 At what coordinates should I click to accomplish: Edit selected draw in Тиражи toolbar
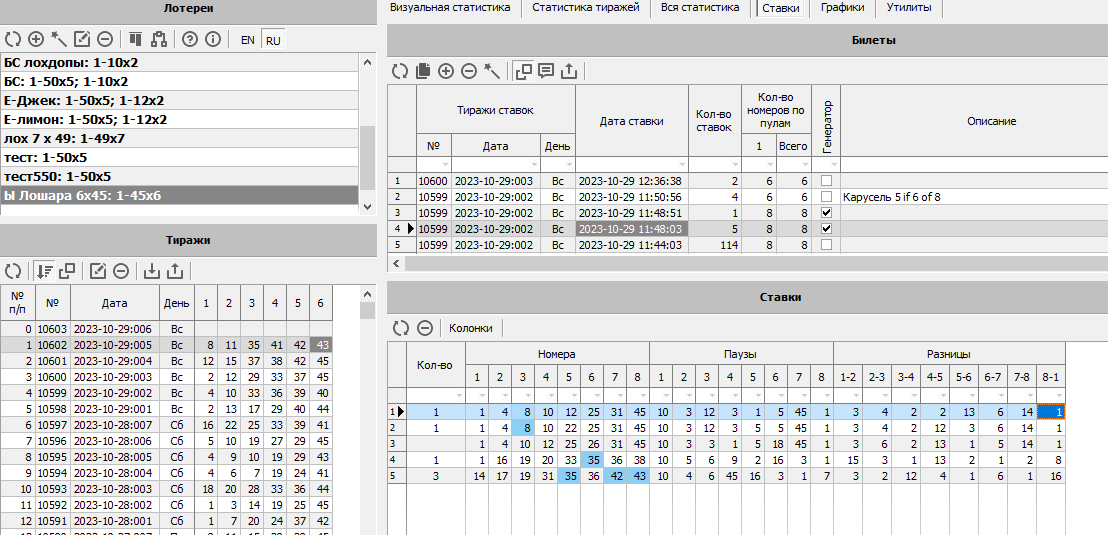click(98, 271)
